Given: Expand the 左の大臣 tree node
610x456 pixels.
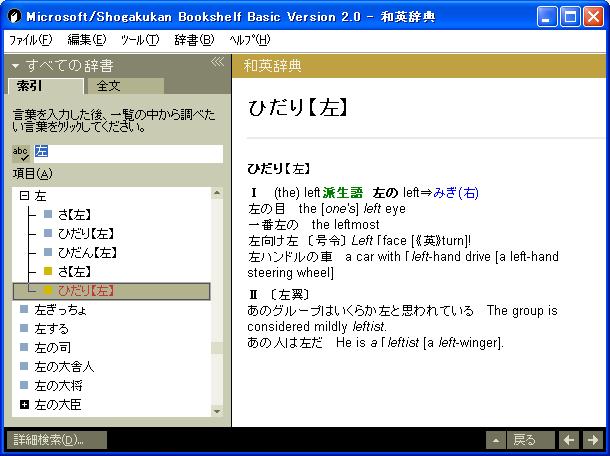Looking at the screenshot, I should 24,405.
